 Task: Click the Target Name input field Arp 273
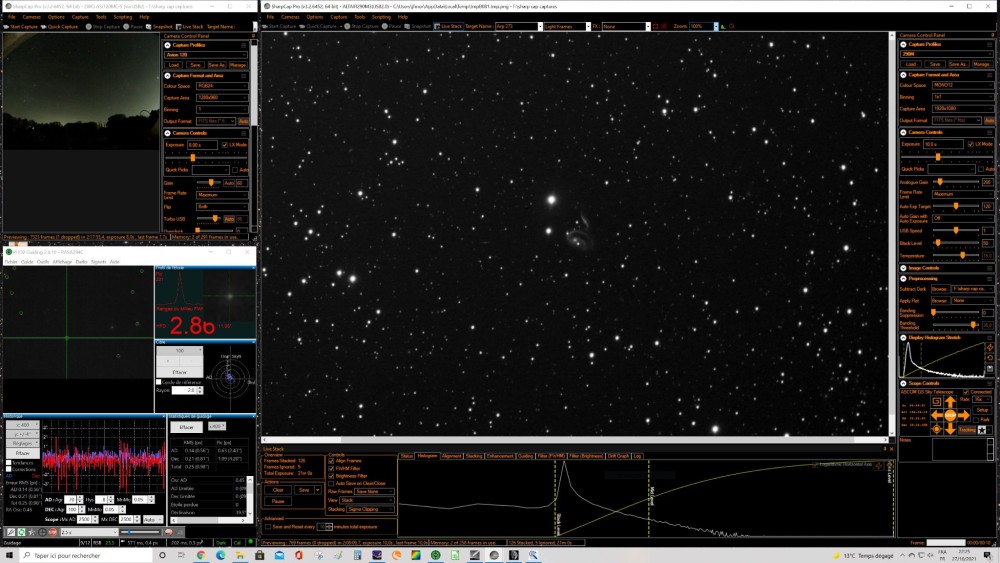click(518, 27)
